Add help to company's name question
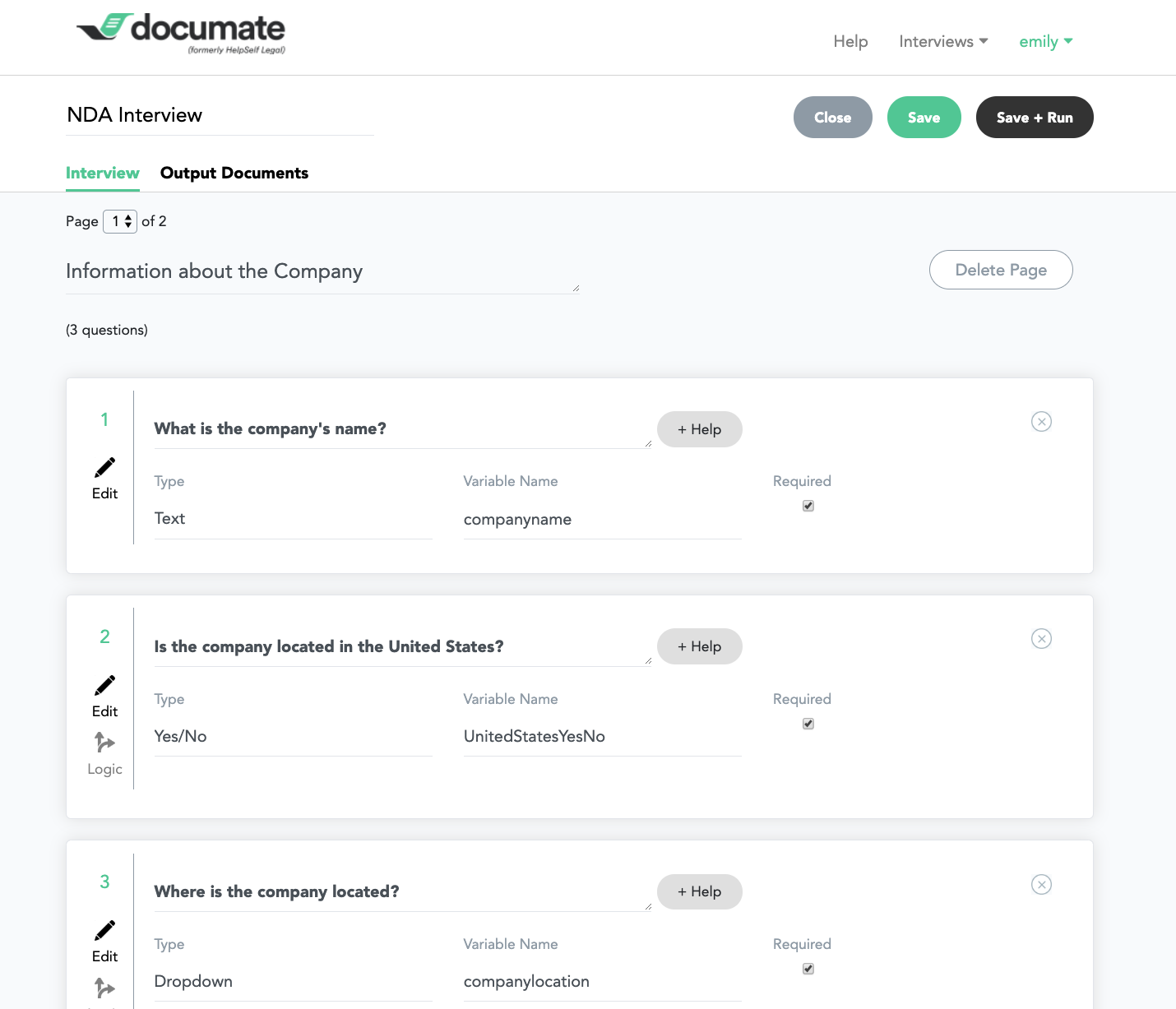Viewport: 1176px width, 1009px height. tap(700, 429)
